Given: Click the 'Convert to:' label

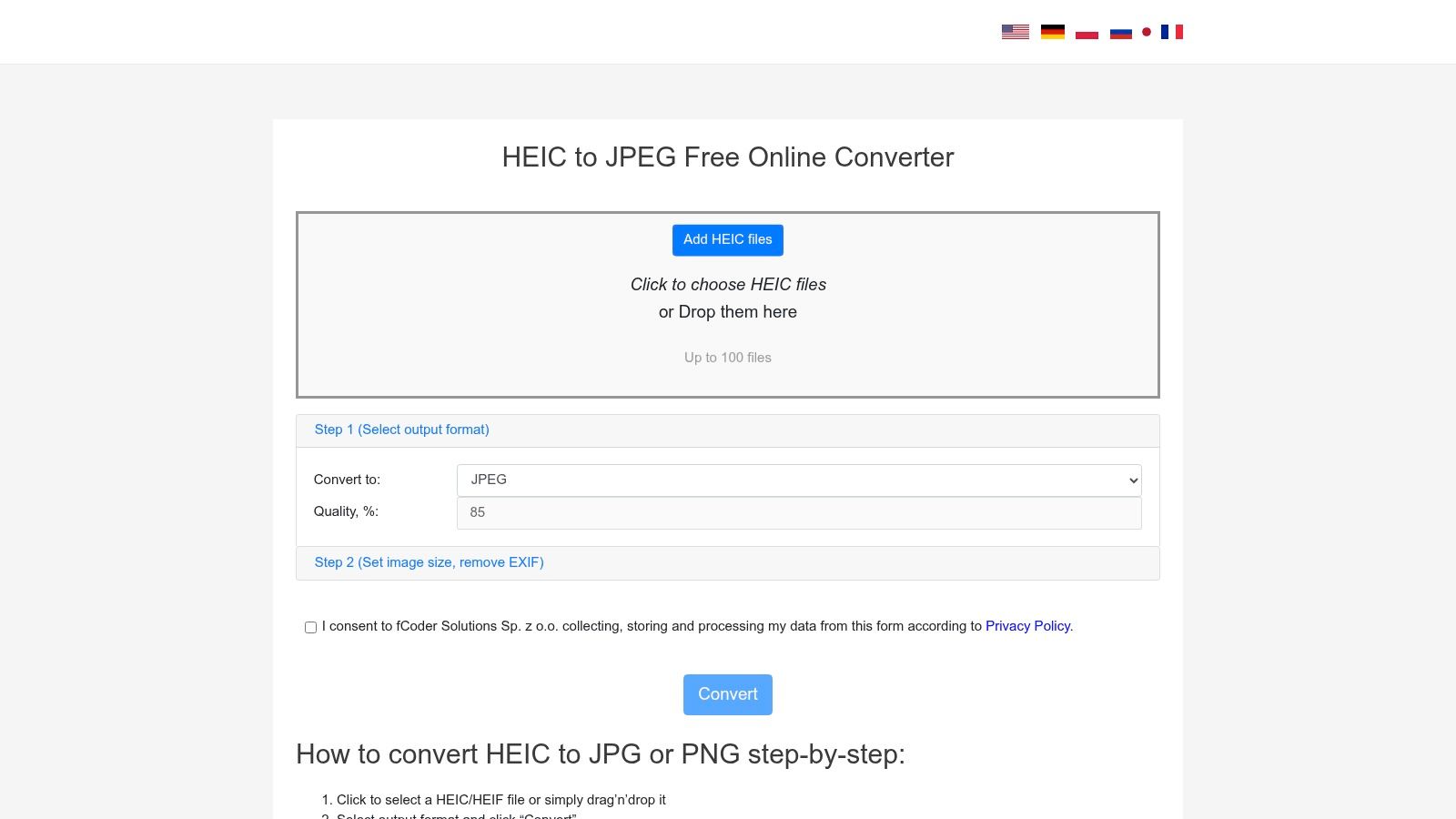Looking at the screenshot, I should pyautogui.click(x=348, y=480).
